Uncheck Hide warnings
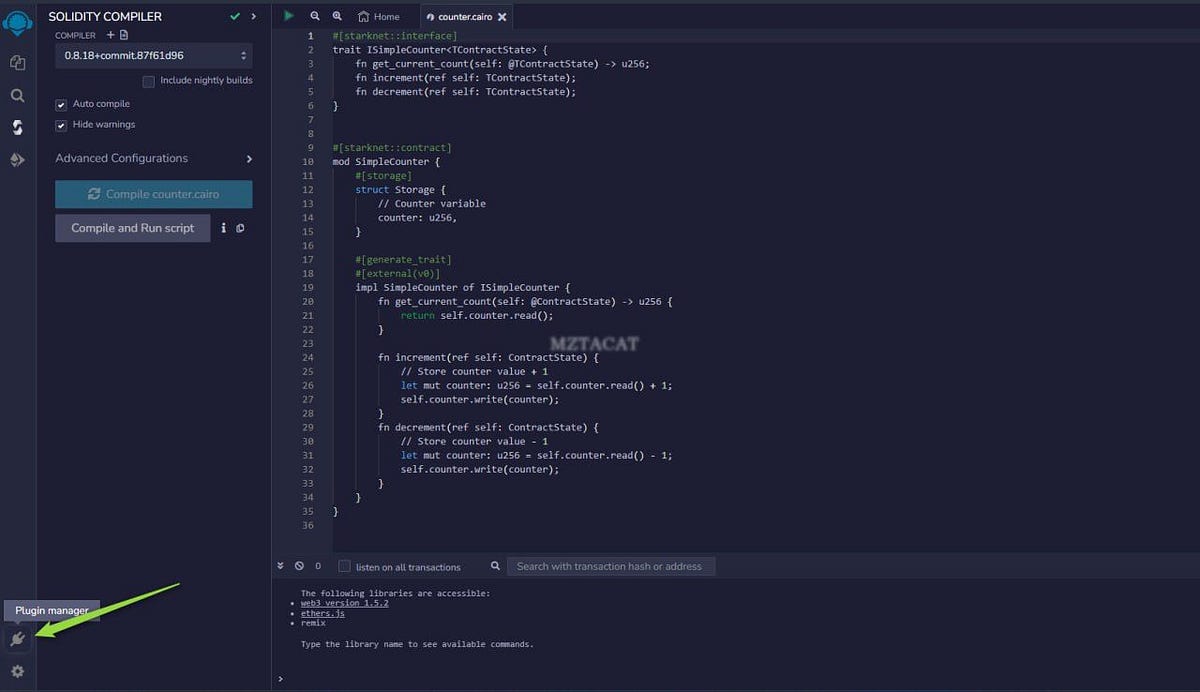The width and height of the screenshot is (1200, 692). click(61, 125)
